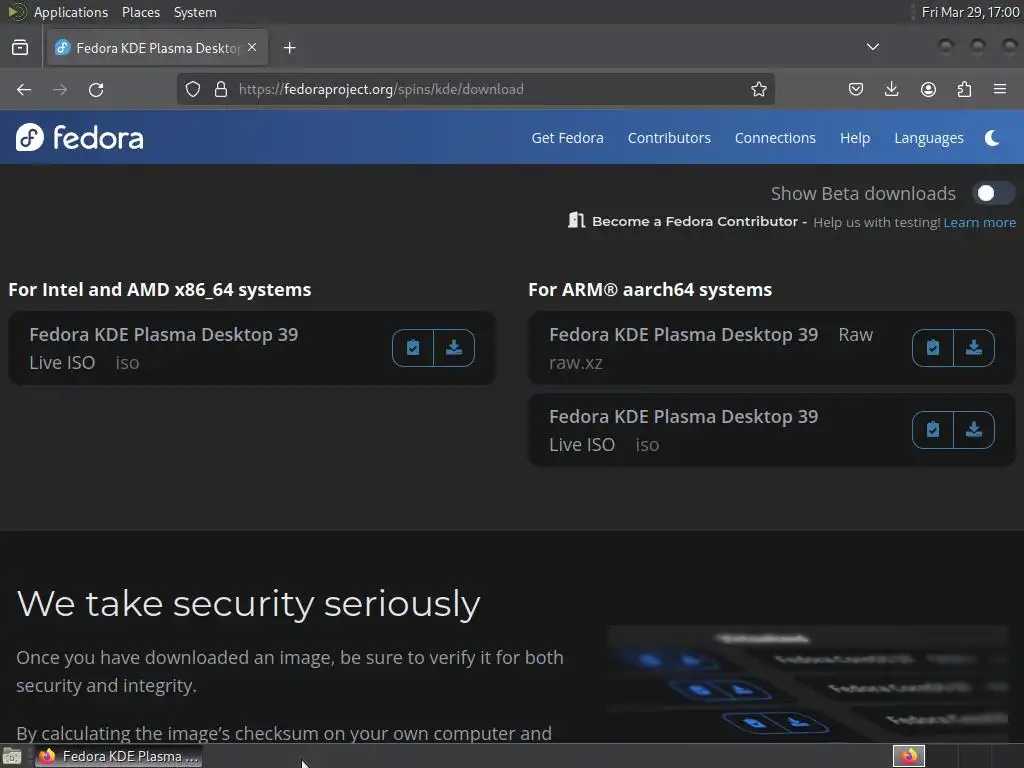Screen dimensions: 1024x768
Task: Verify checksum for aarch64 Raw raw.xz image
Action: [933, 347]
